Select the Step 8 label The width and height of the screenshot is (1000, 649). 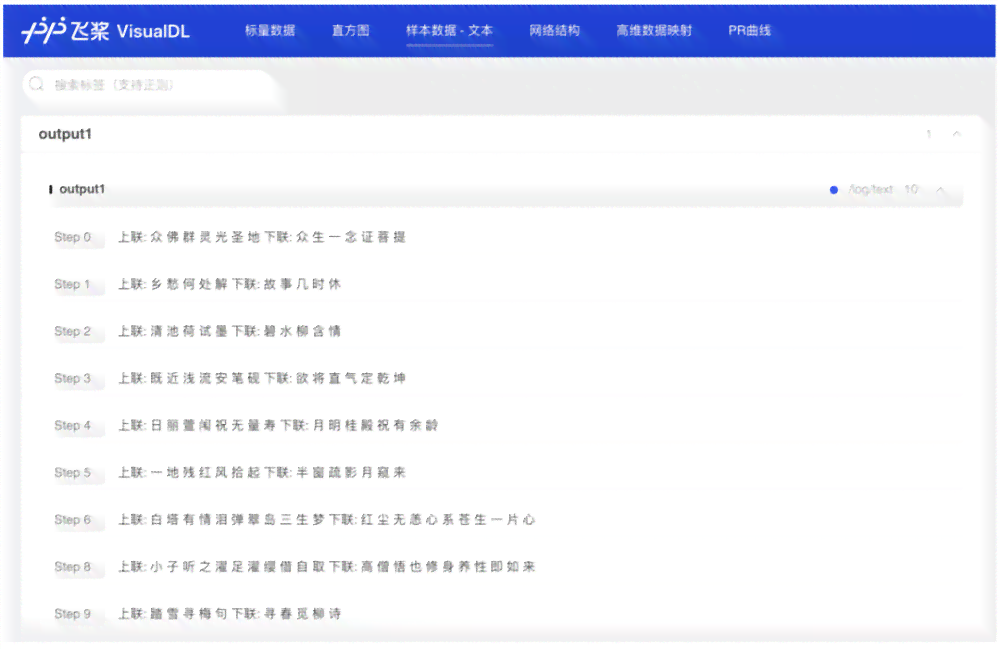pos(73,567)
